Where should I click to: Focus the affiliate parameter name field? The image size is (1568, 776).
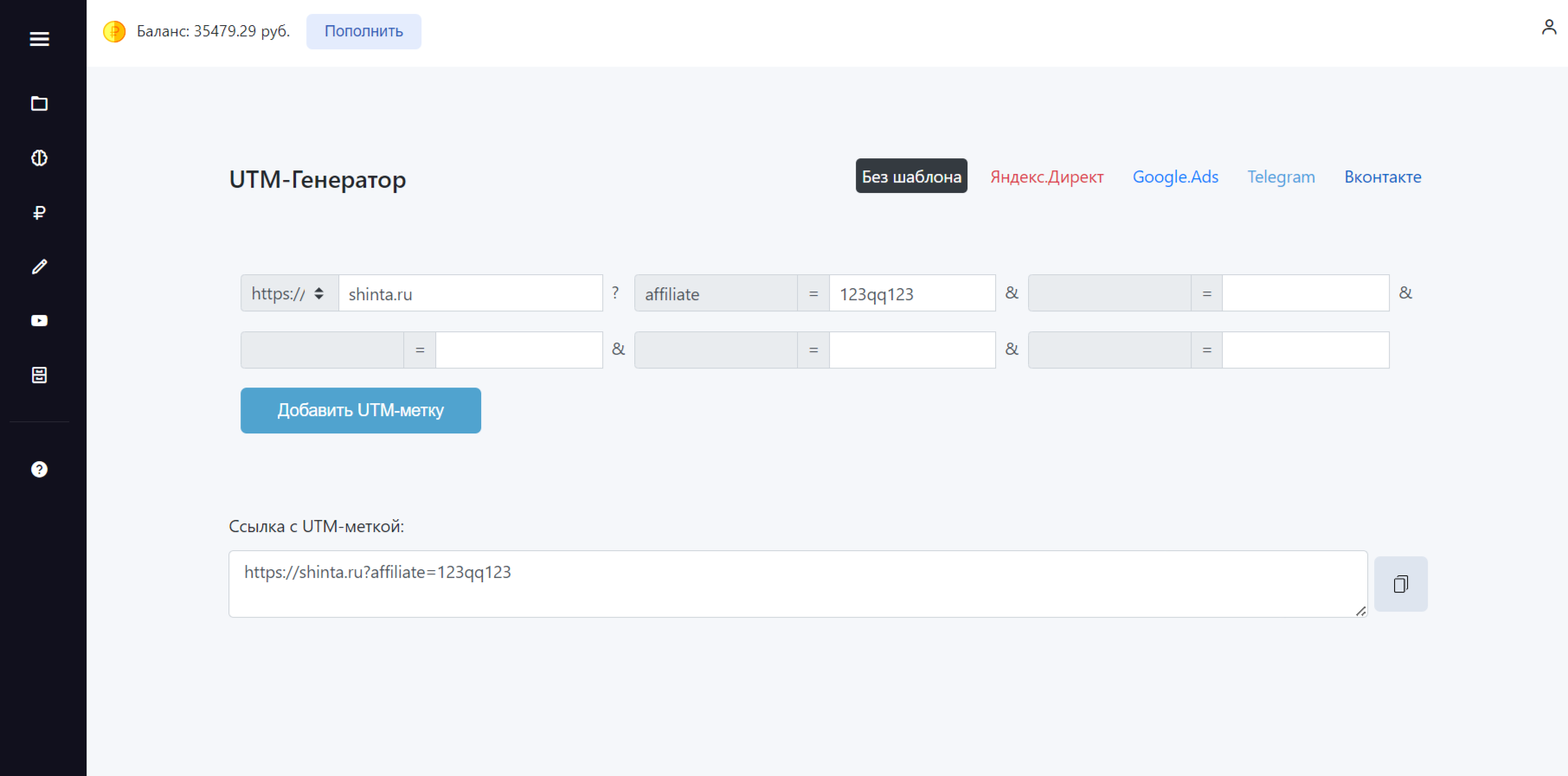pyautogui.click(x=716, y=293)
